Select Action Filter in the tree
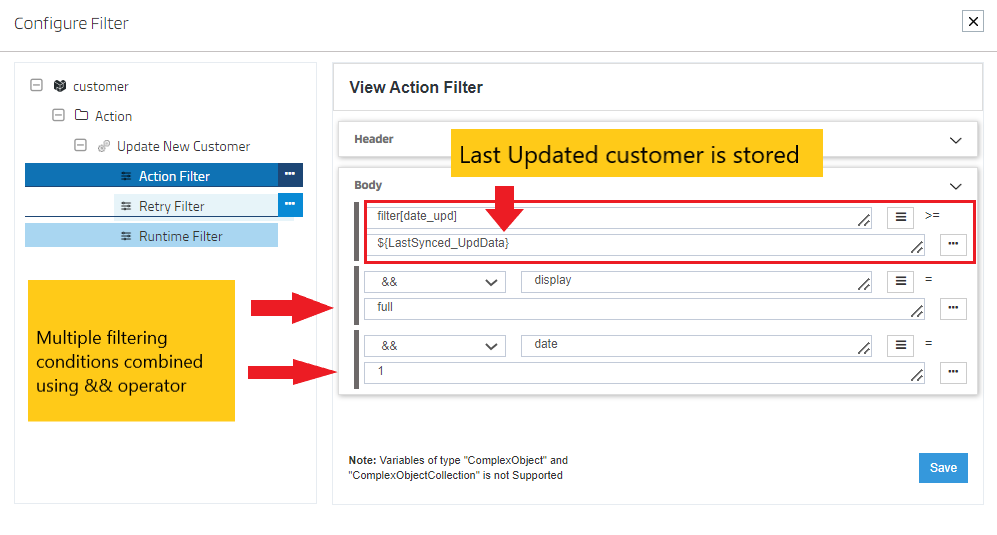 [151, 176]
